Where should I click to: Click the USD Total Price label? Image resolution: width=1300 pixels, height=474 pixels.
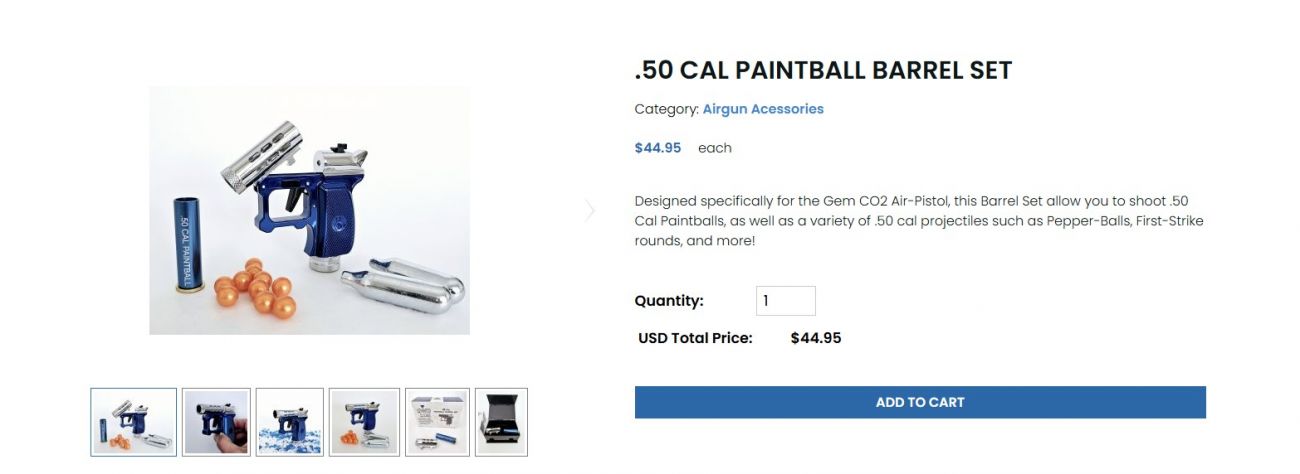click(695, 338)
